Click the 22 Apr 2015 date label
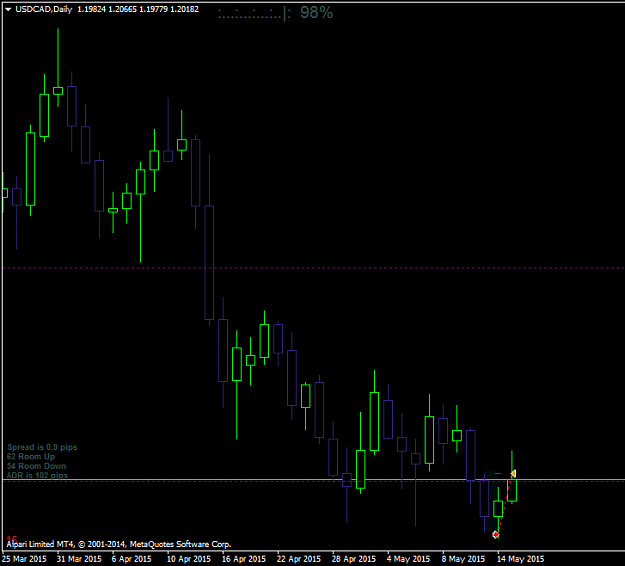 299,559
